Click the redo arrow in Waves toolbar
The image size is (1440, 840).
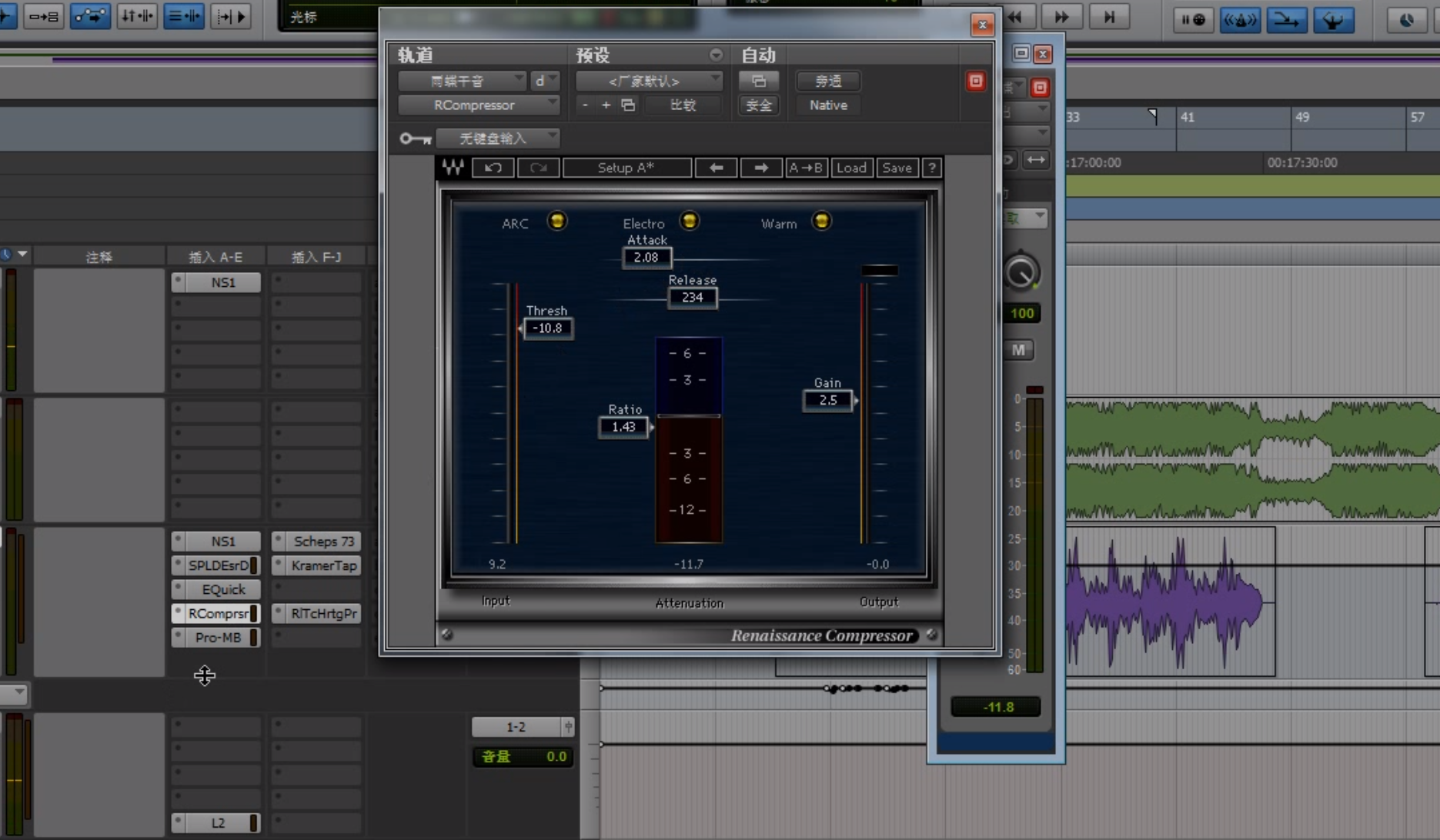(x=538, y=168)
